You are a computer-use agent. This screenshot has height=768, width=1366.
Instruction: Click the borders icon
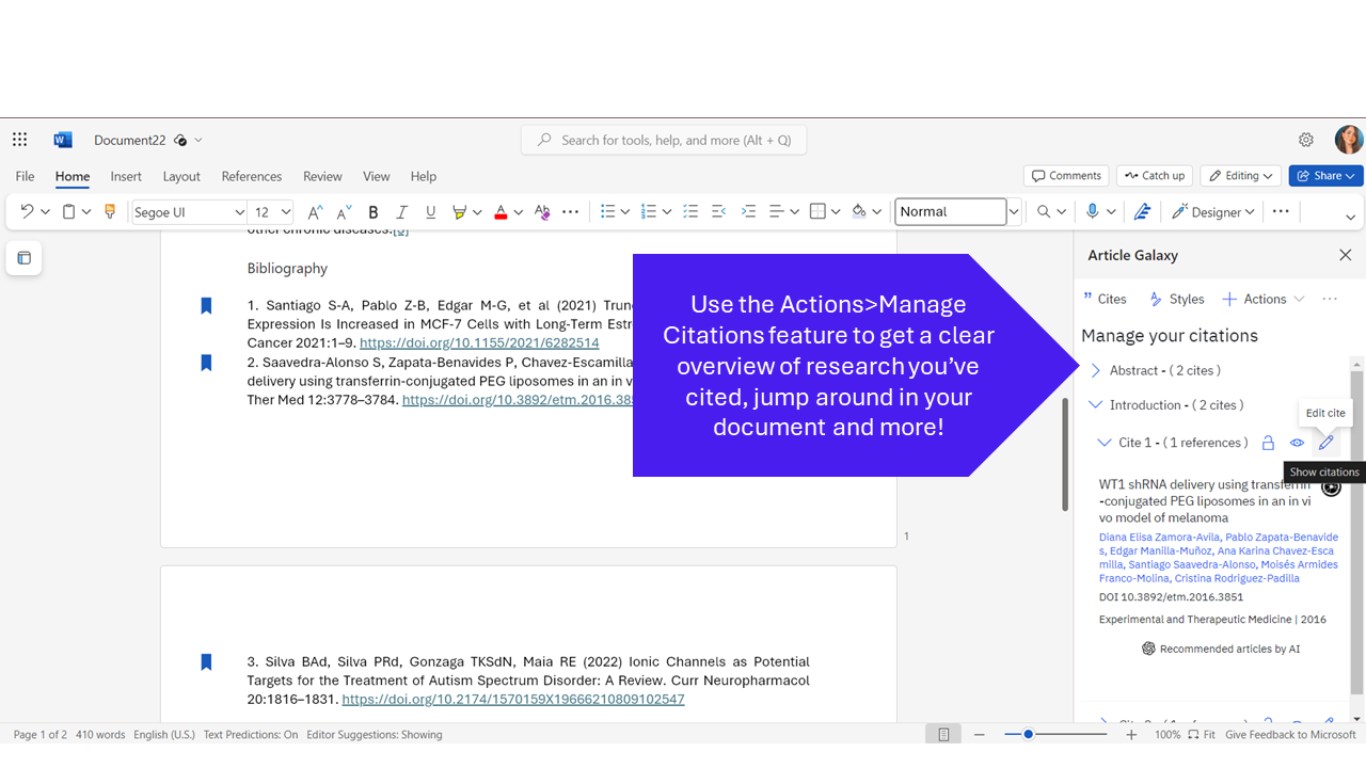818,212
